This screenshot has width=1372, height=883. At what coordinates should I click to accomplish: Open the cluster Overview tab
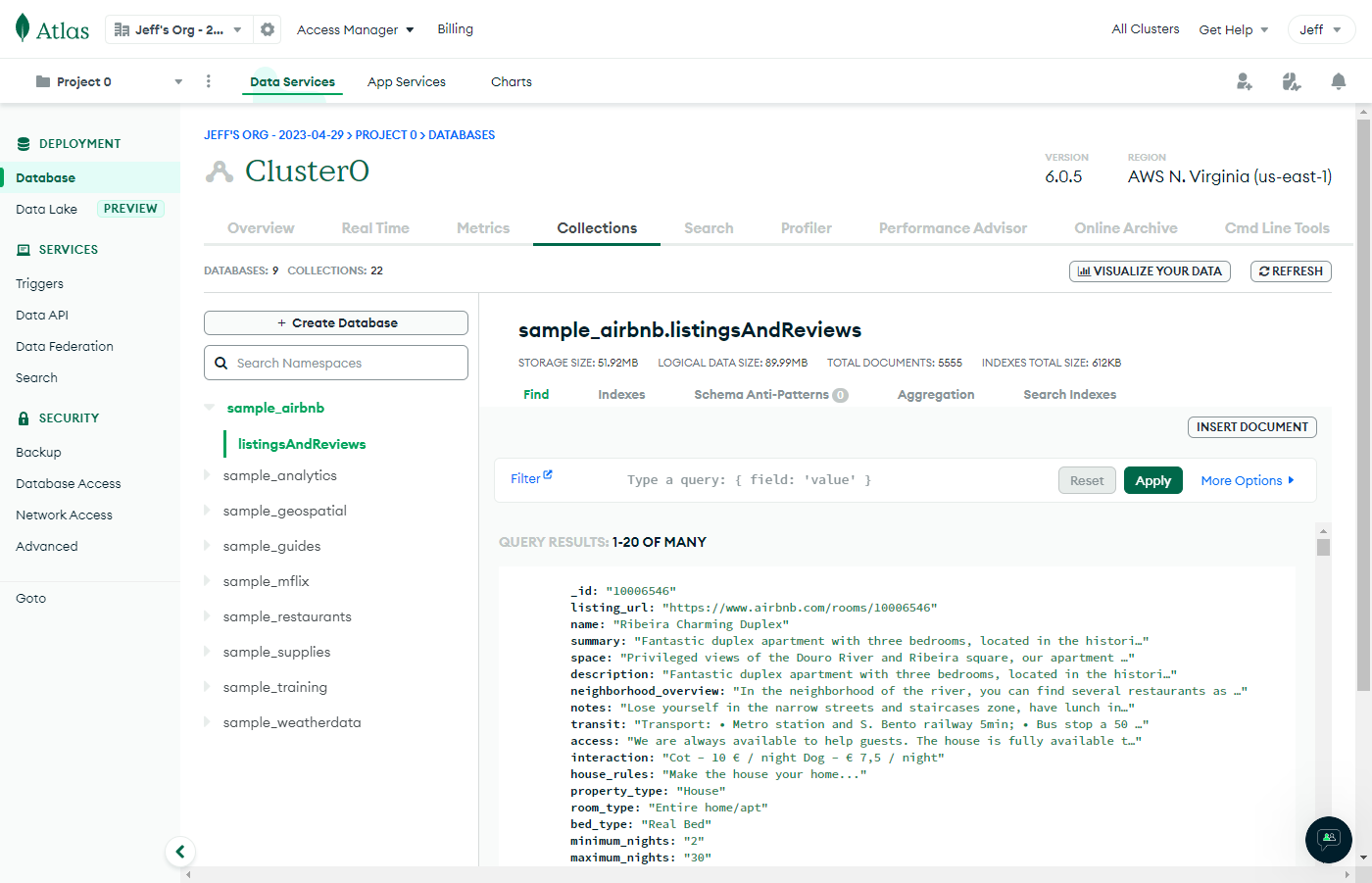click(261, 228)
